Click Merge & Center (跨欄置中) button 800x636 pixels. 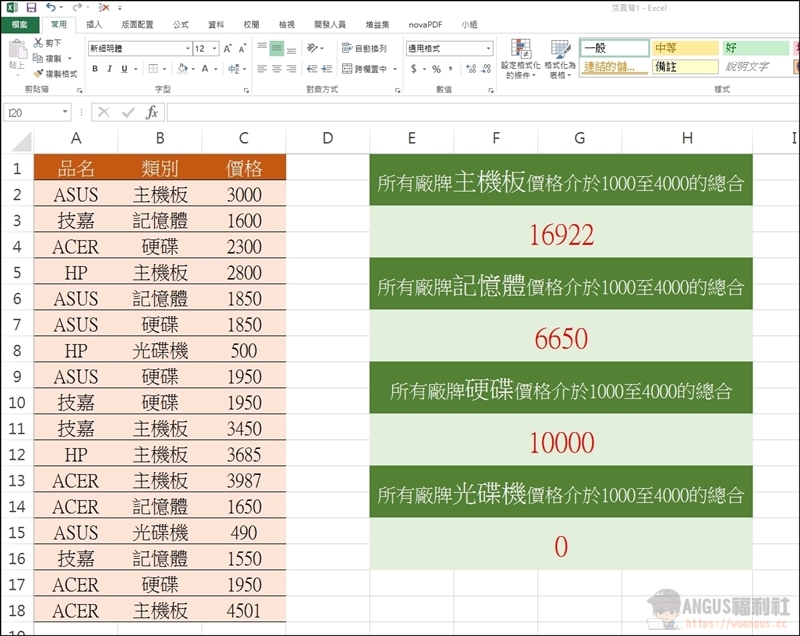[x=364, y=69]
